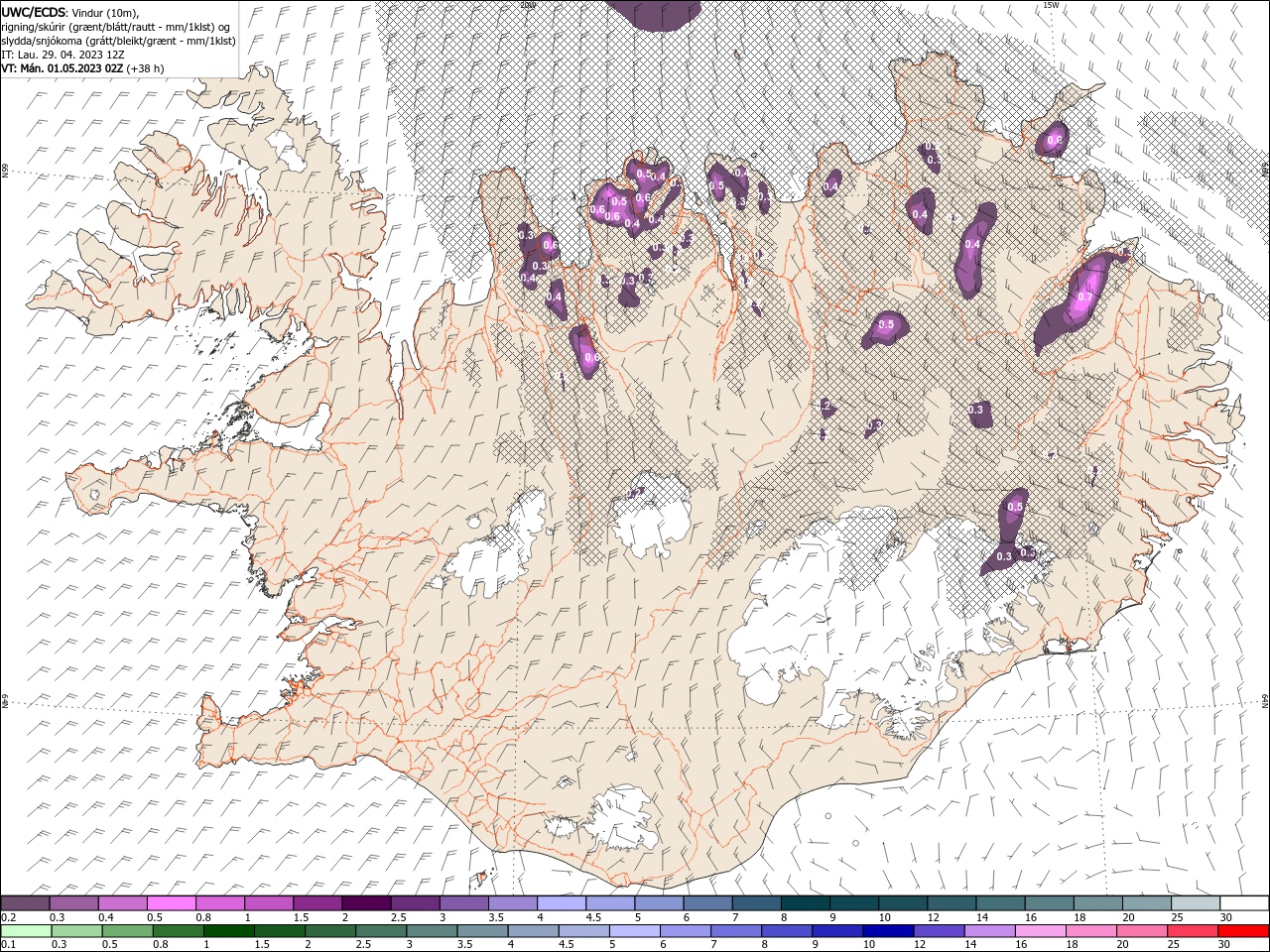Viewport: 1270px width, 952px height.
Task: Pick the deep navy blue swatch labeled 10 in lower legend
Action: click(888, 931)
